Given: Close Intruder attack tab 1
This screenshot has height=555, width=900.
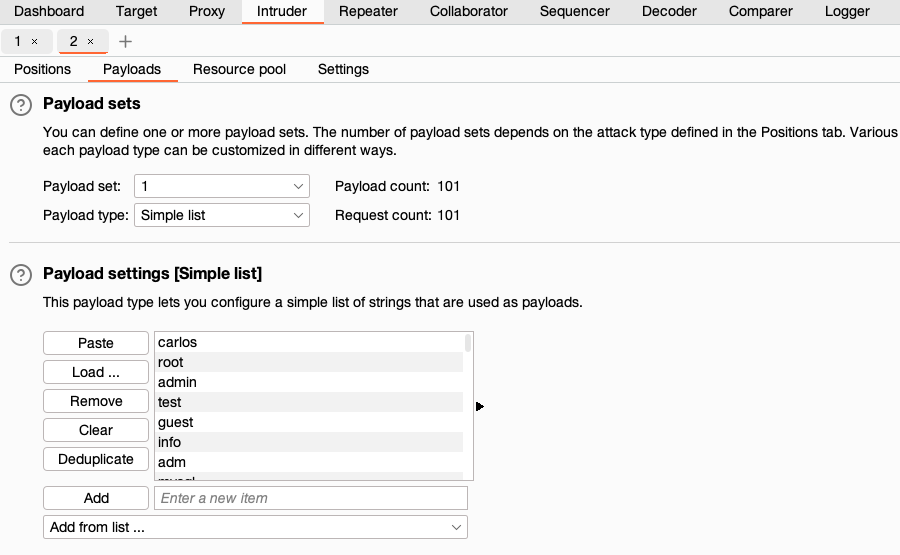Looking at the screenshot, I should (34, 41).
